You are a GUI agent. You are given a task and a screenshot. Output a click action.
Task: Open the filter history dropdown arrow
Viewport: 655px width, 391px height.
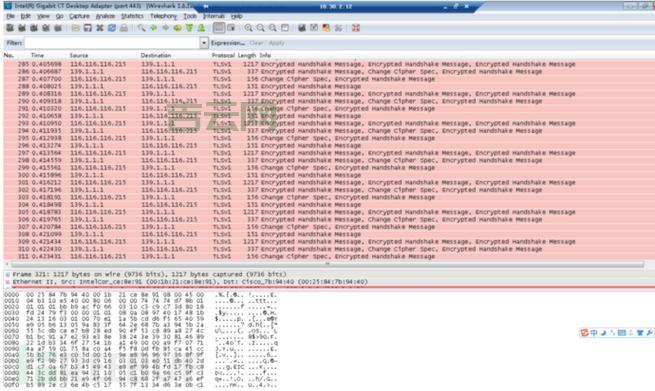click(204, 43)
